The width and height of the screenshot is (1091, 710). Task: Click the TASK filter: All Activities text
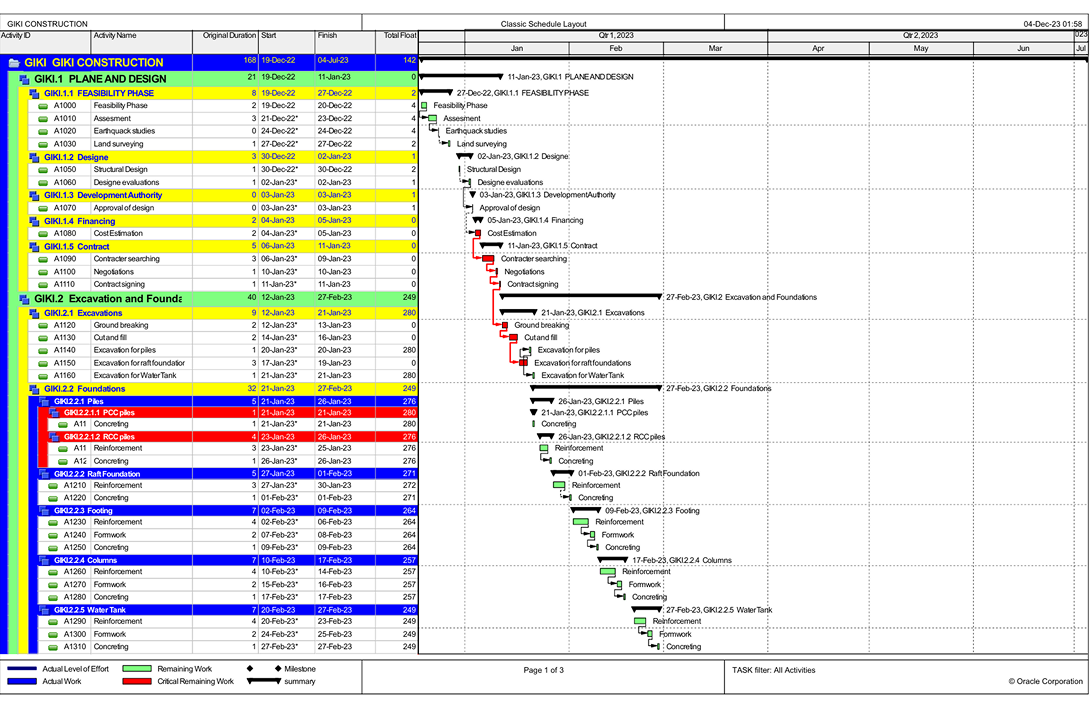[773, 670]
